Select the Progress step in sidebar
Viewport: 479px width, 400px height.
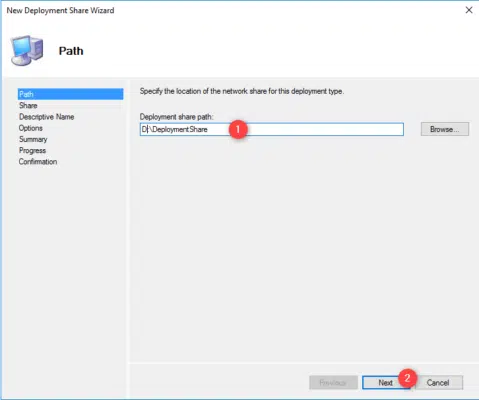click(x=32, y=150)
